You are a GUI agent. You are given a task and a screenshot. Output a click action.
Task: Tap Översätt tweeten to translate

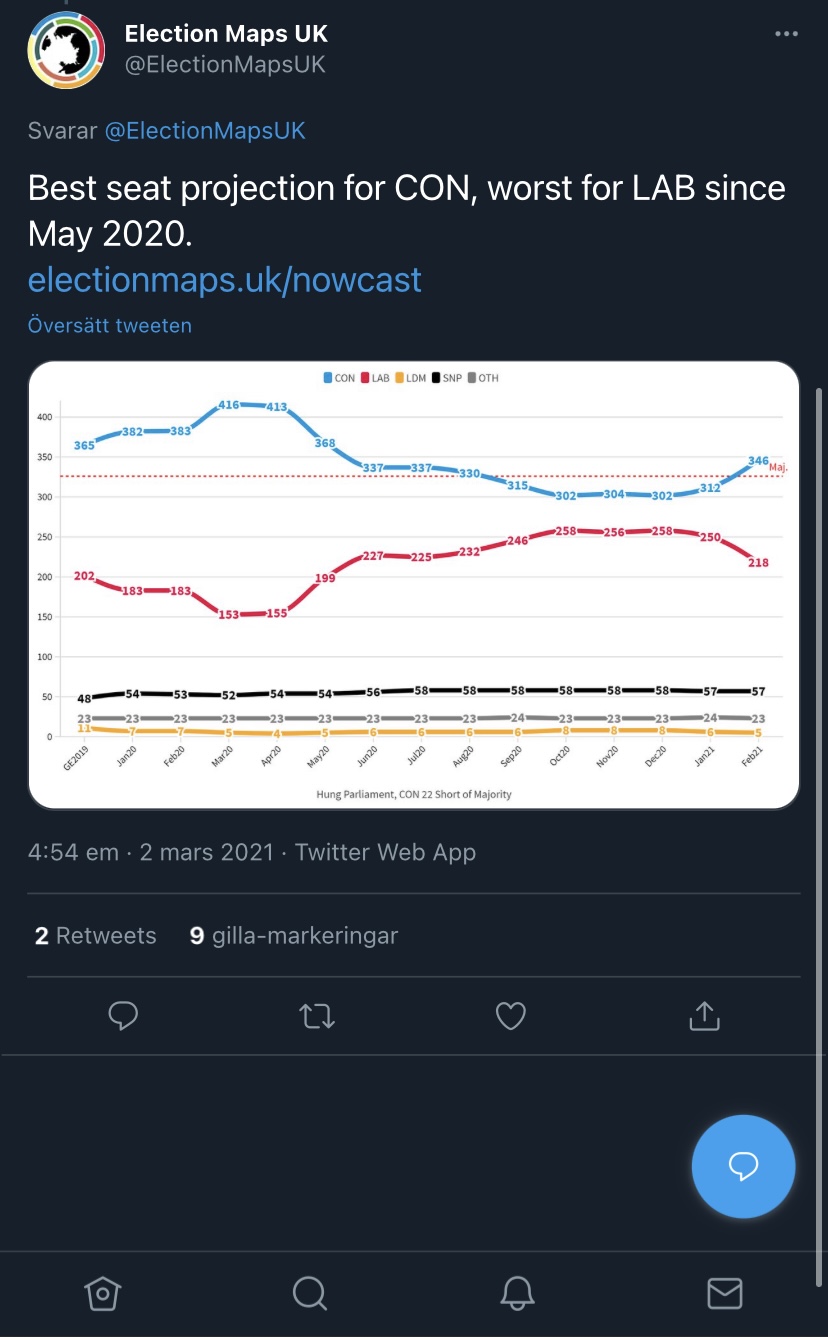tap(110, 325)
